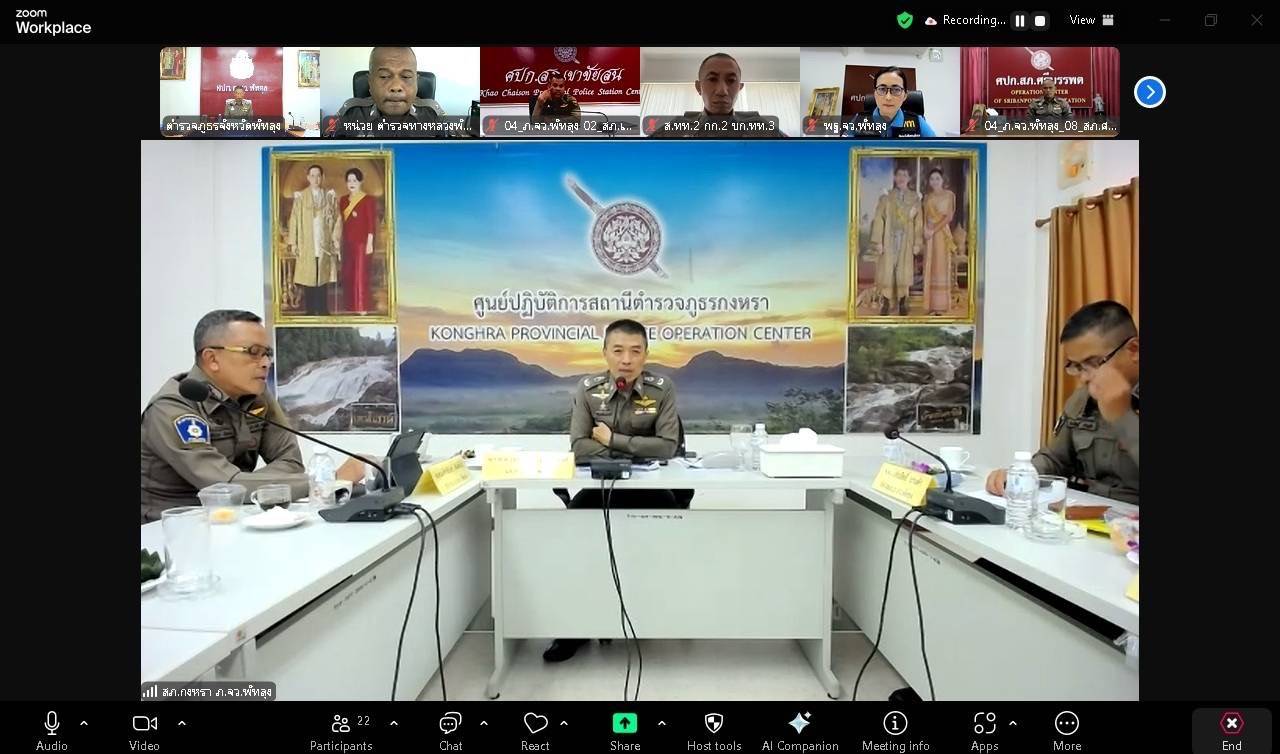Click the green Share screen button
Screen dimensions: 1280x754
click(x=625, y=730)
